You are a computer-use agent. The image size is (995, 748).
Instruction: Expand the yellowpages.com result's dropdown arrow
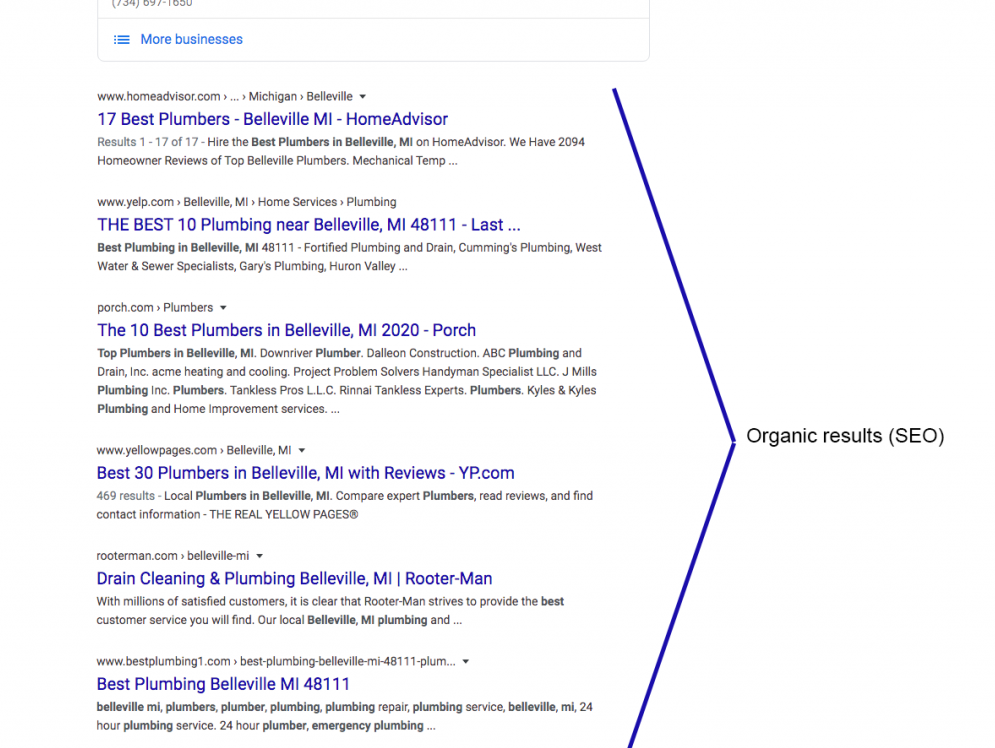(301, 450)
